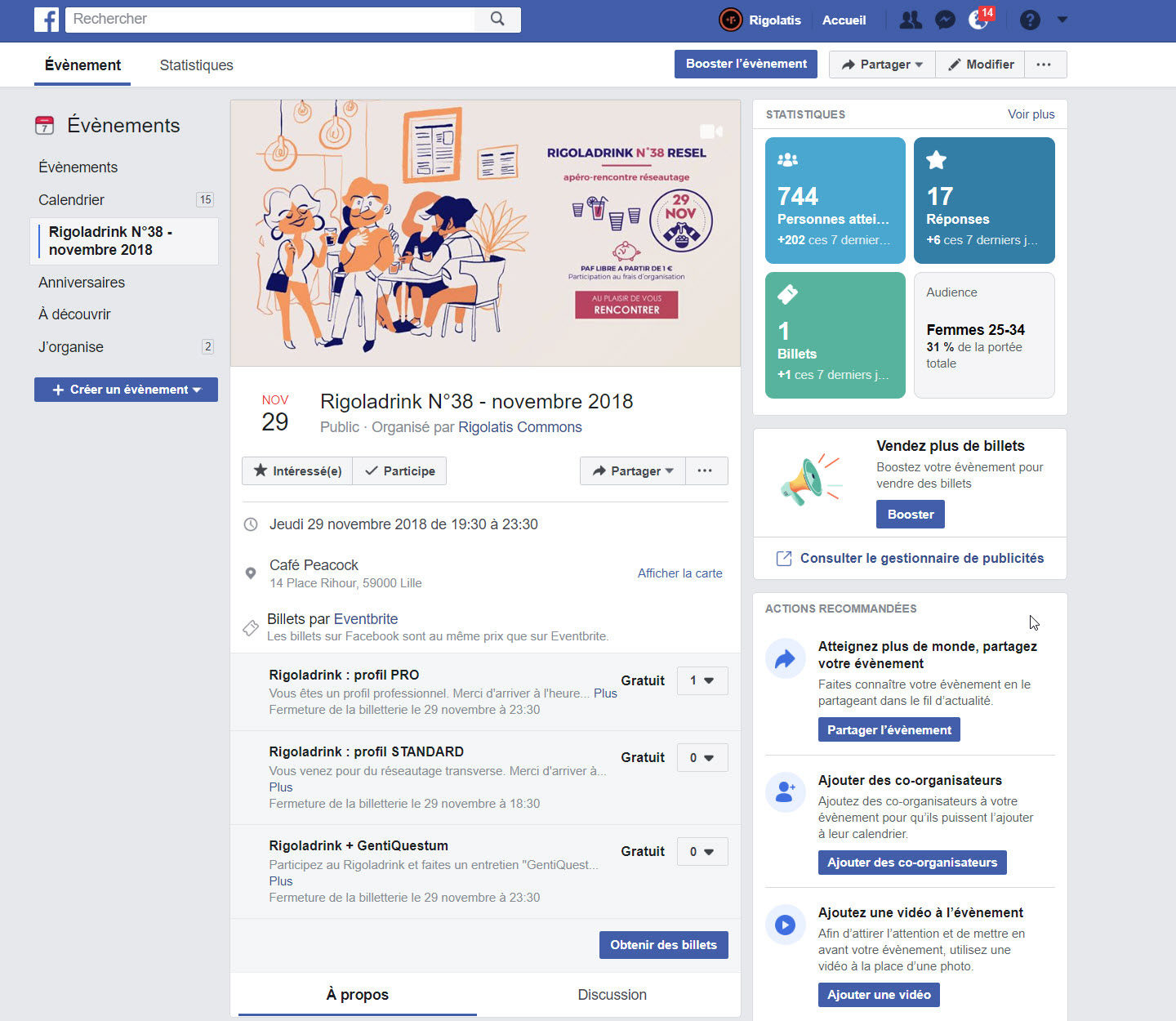Open quantity dropdown for profil STANDARD ticket

click(x=702, y=757)
